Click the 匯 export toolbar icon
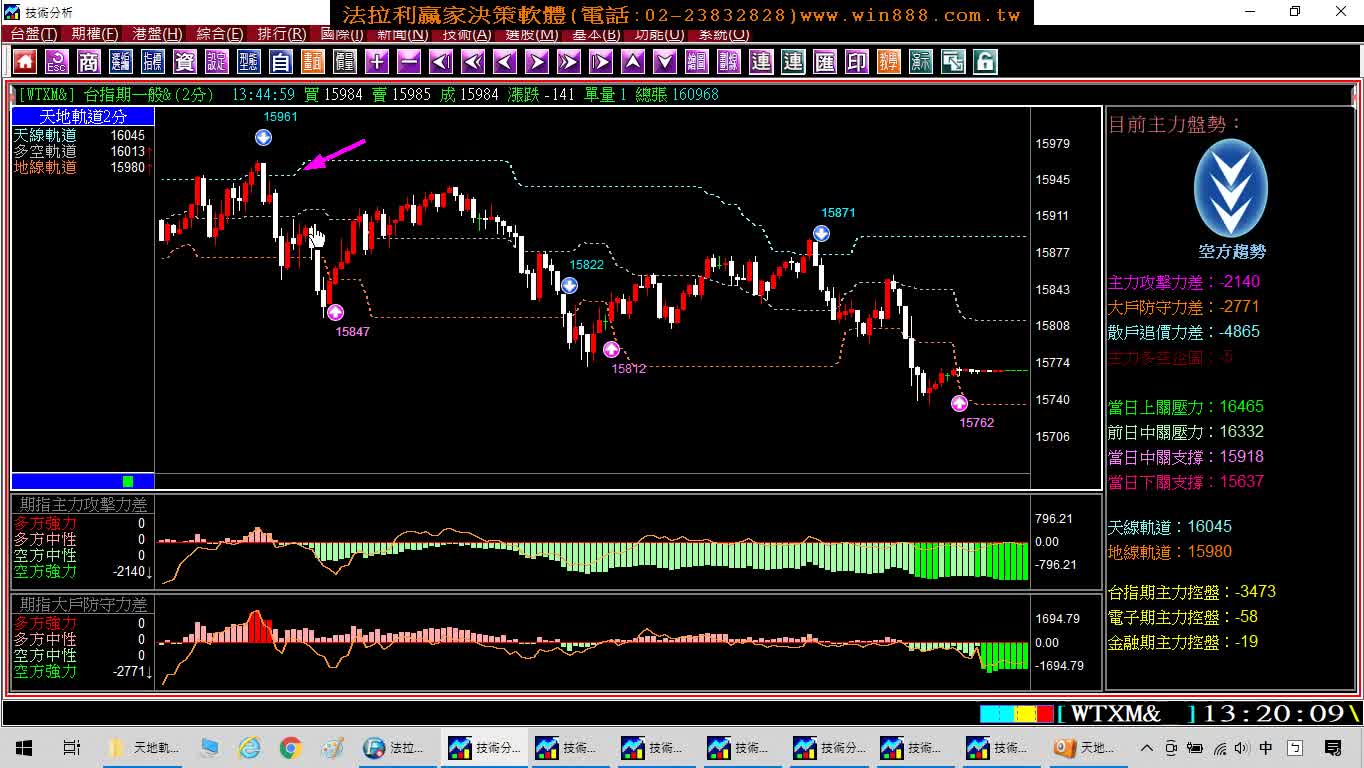1364x768 pixels. (x=824, y=62)
